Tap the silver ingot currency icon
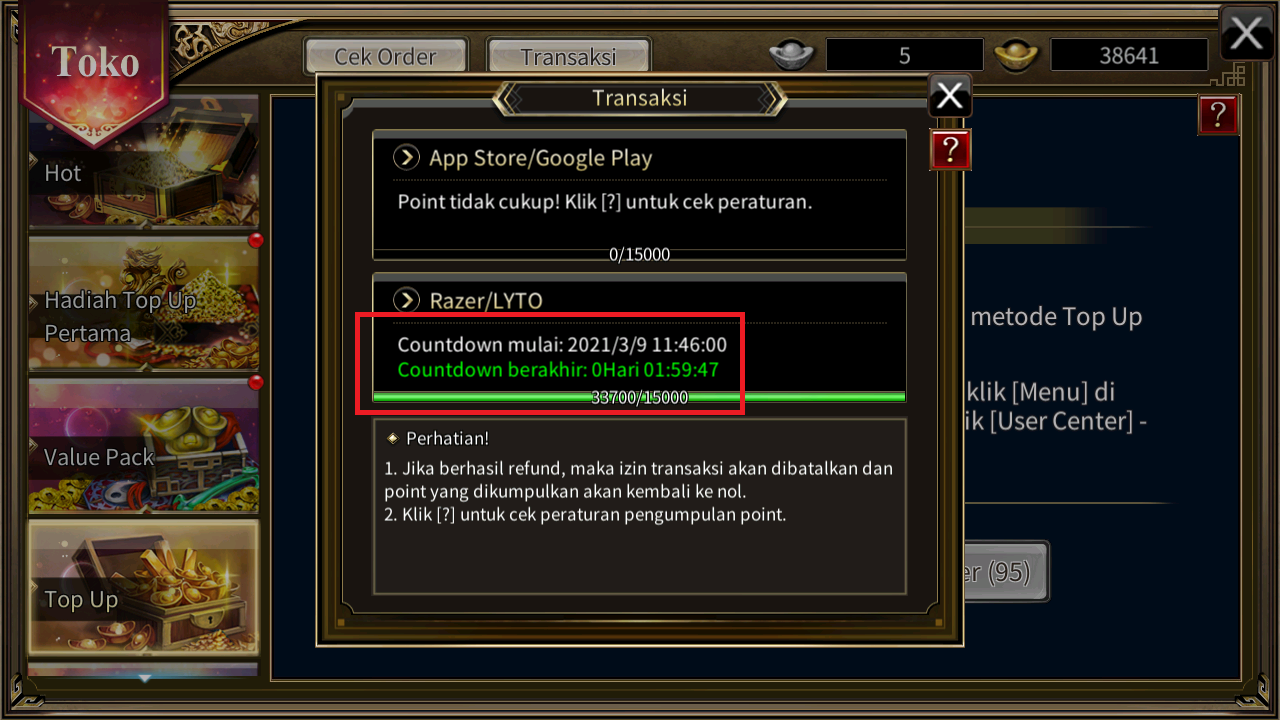1280x720 pixels. pos(792,54)
